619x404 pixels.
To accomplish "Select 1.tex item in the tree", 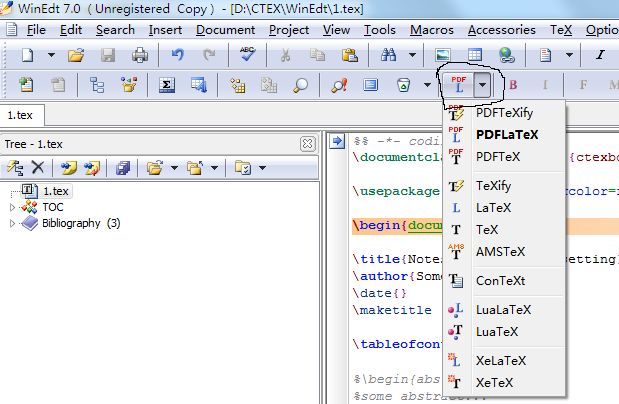I will tap(56, 191).
